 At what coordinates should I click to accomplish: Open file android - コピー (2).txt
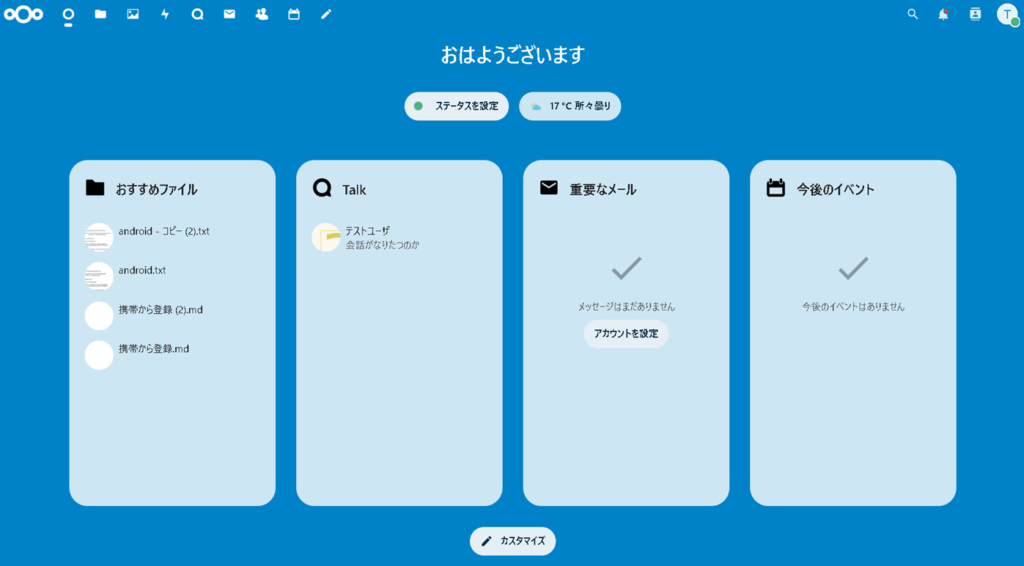[x=163, y=232]
